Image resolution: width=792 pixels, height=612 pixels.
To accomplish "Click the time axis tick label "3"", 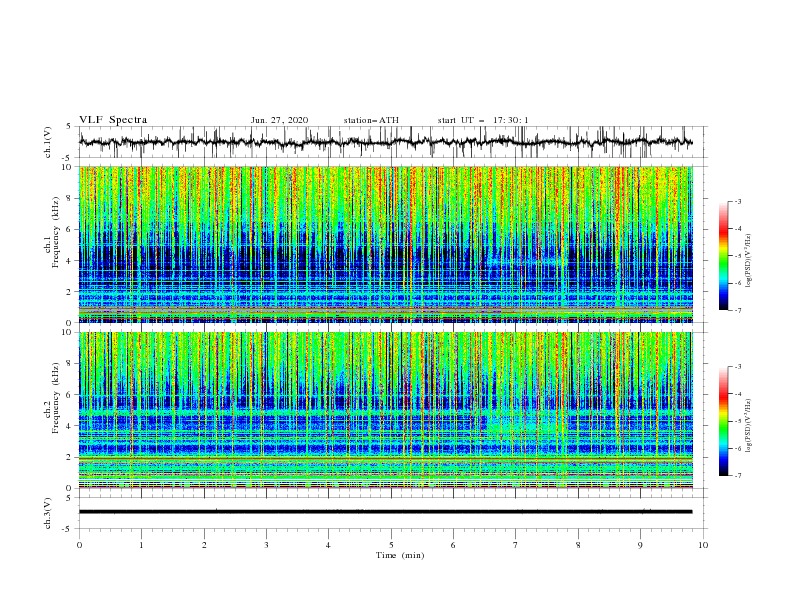I will [x=266, y=545].
